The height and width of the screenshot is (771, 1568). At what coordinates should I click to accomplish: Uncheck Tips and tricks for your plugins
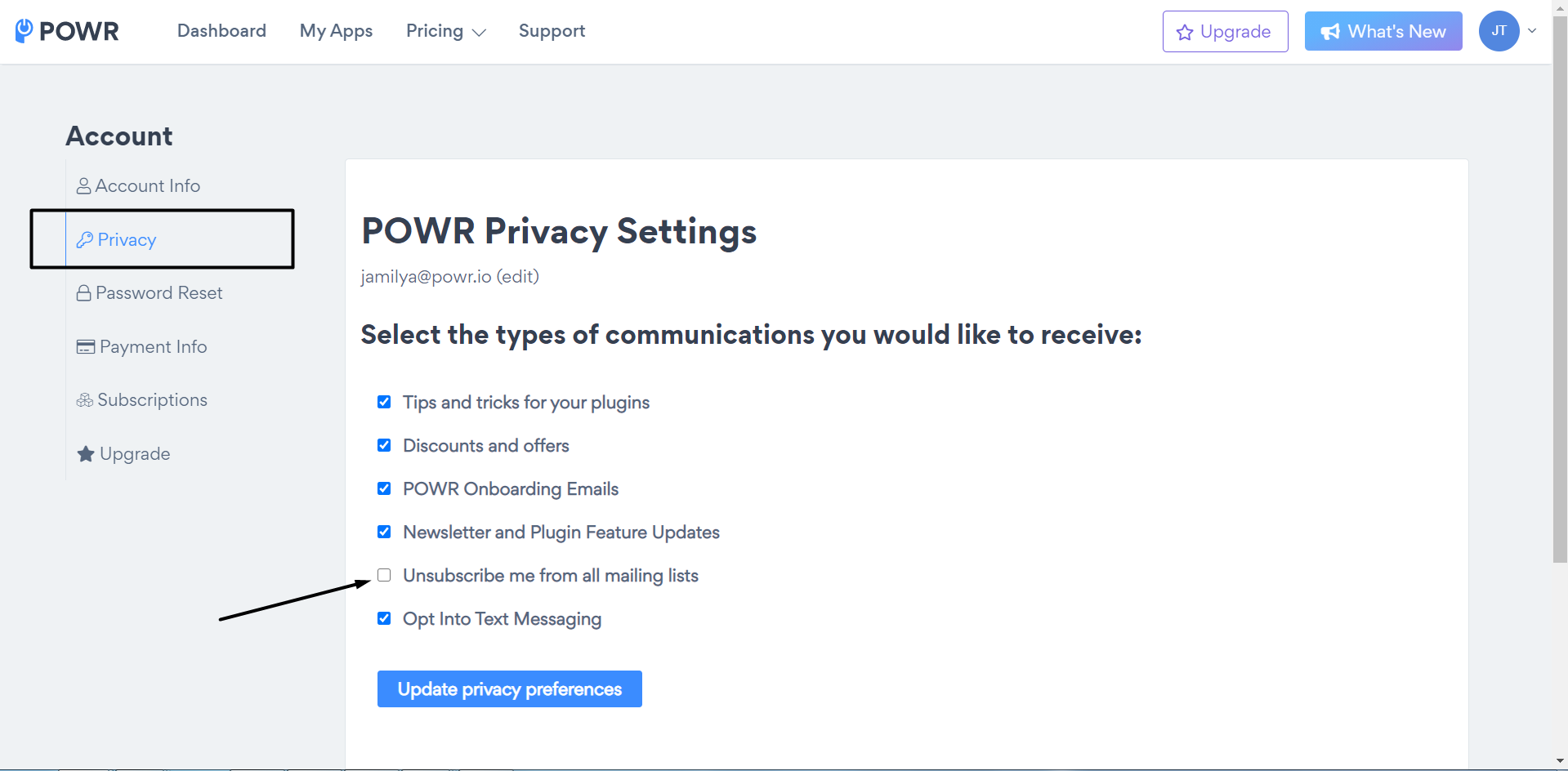click(x=384, y=402)
